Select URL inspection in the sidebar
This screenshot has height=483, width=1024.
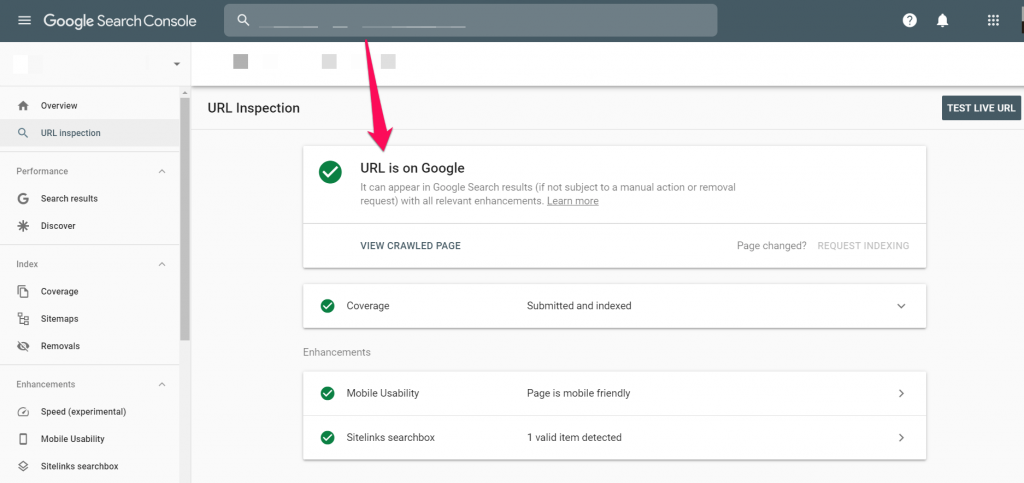pos(89,132)
